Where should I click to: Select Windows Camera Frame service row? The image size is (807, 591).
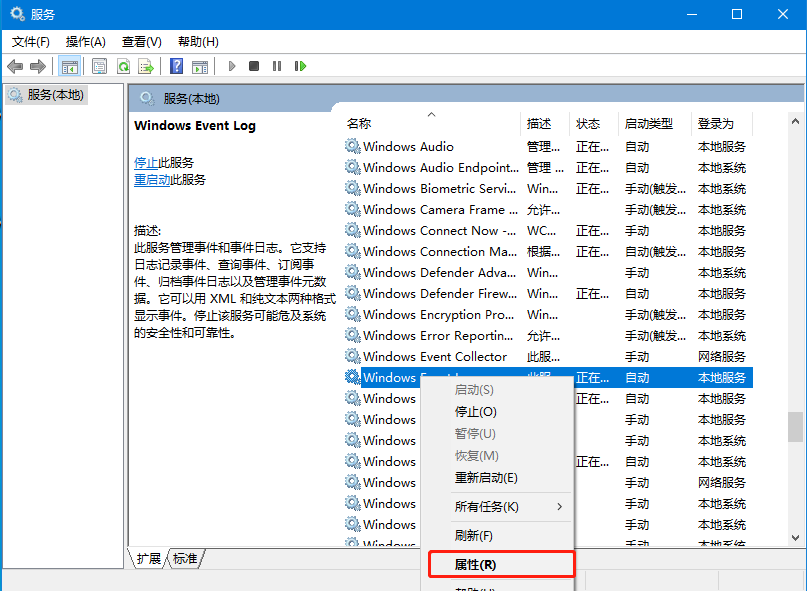point(548,210)
